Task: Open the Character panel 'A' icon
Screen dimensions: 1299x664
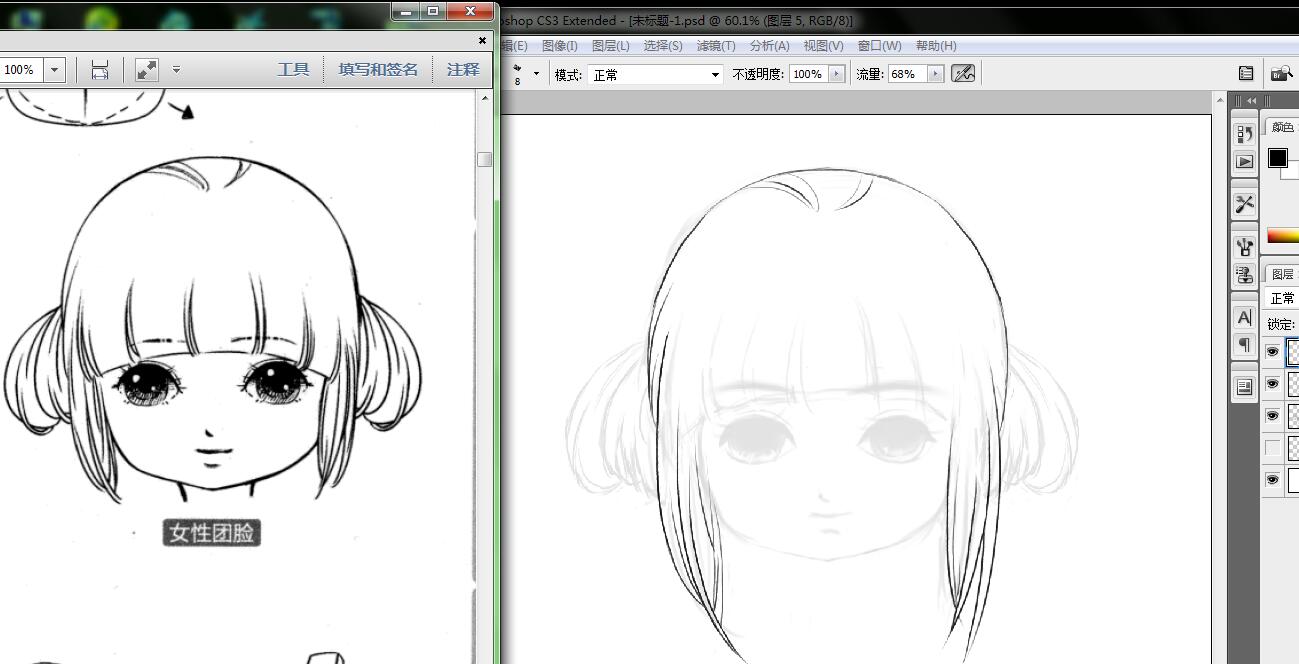Action: click(x=1245, y=318)
